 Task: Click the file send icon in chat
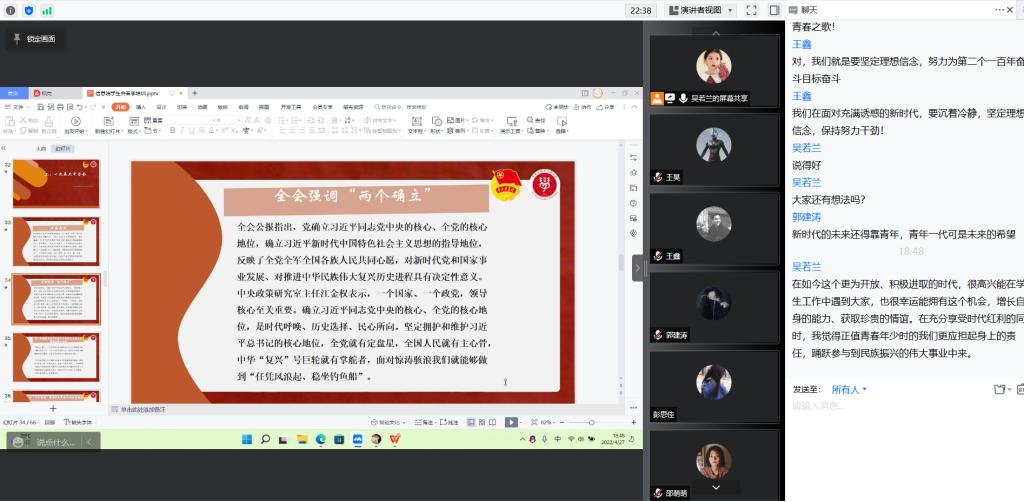[1000, 389]
